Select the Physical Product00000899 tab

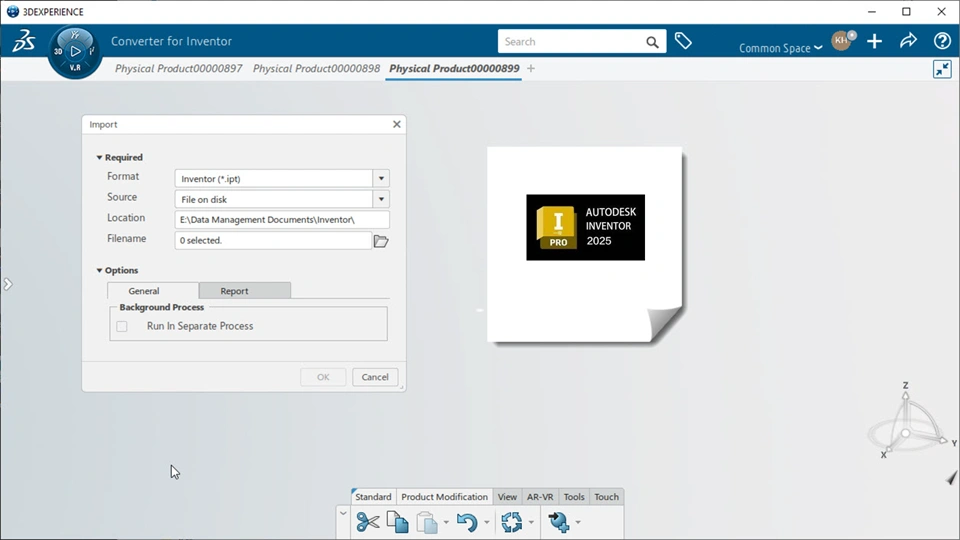(x=454, y=69)
